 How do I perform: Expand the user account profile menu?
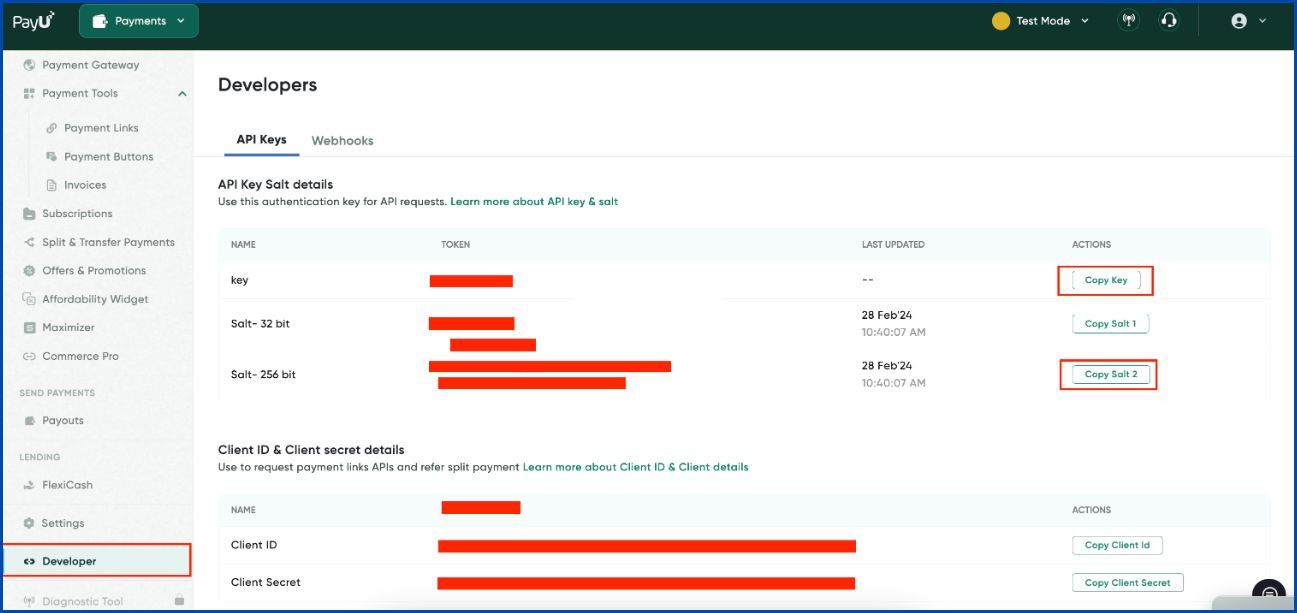pos(1242,21)
